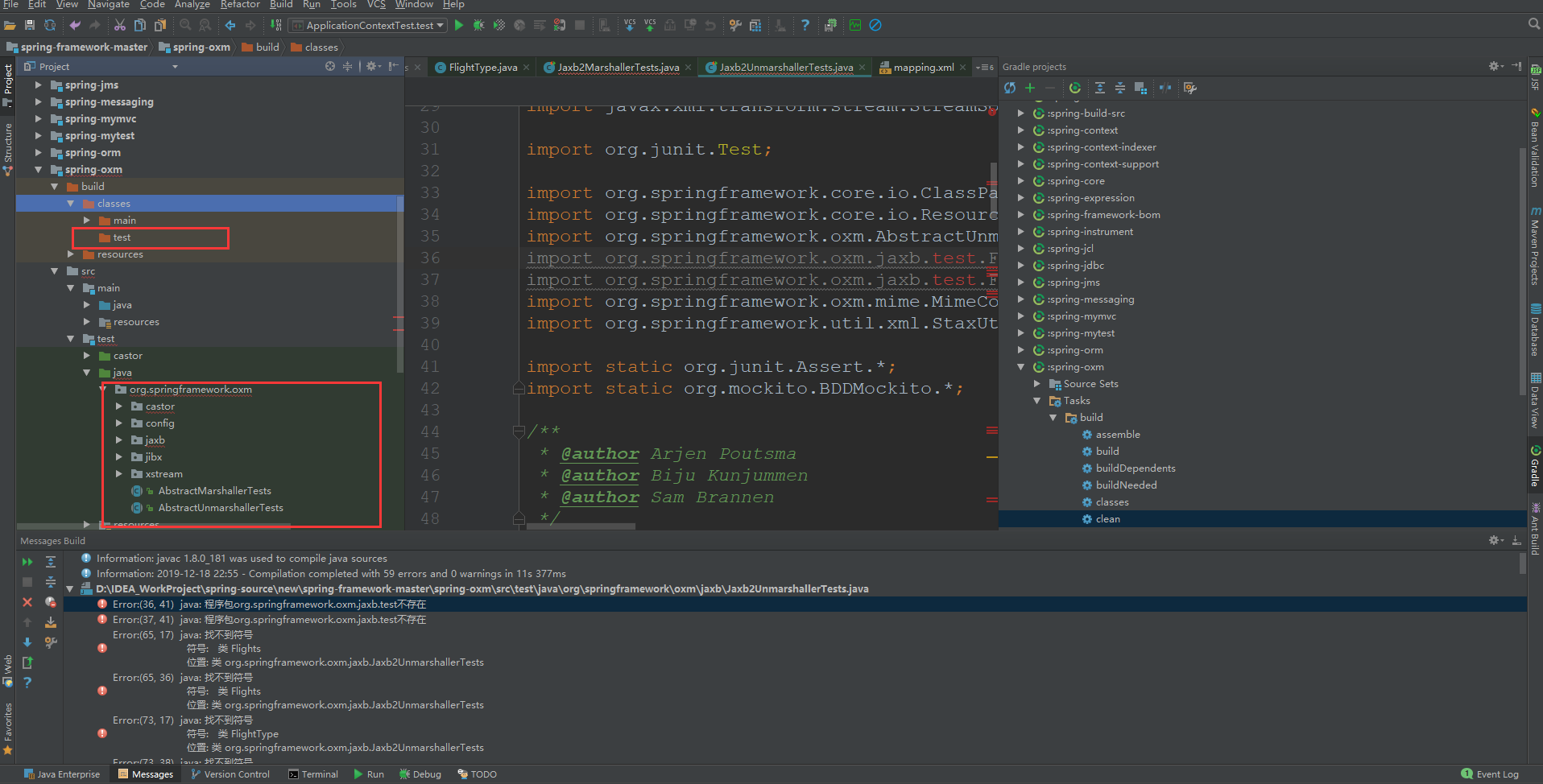Open the Terminal tool window

[313, 774]
